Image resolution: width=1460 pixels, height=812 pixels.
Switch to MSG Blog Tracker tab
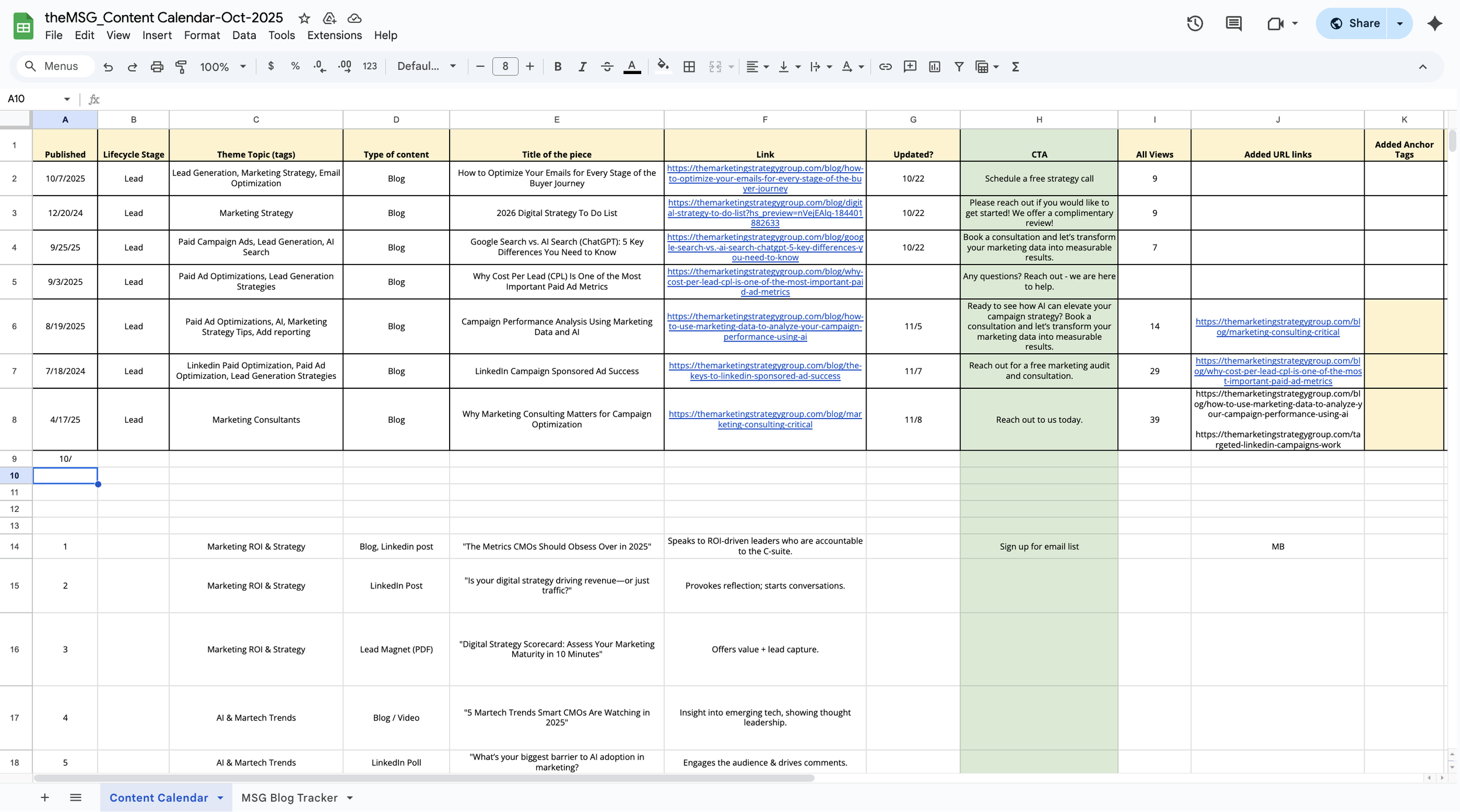(x=290, y=798)
